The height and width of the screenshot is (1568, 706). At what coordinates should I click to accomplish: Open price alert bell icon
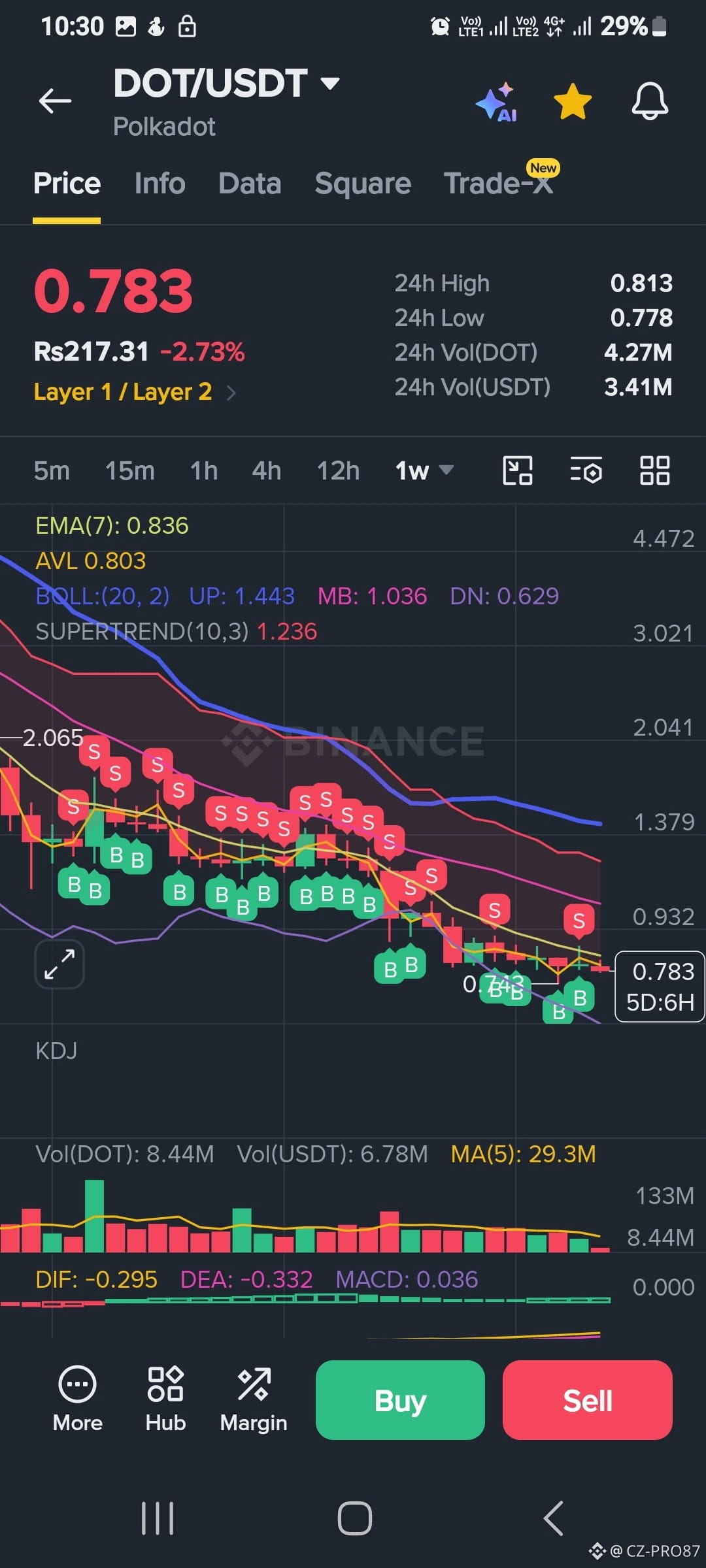click(x=650, y=101)
